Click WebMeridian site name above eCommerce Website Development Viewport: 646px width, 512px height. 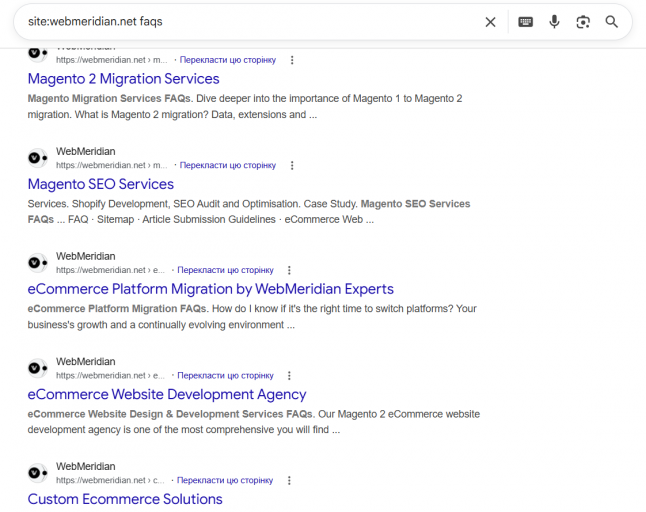pyautogui.click(x=86, y=362)
